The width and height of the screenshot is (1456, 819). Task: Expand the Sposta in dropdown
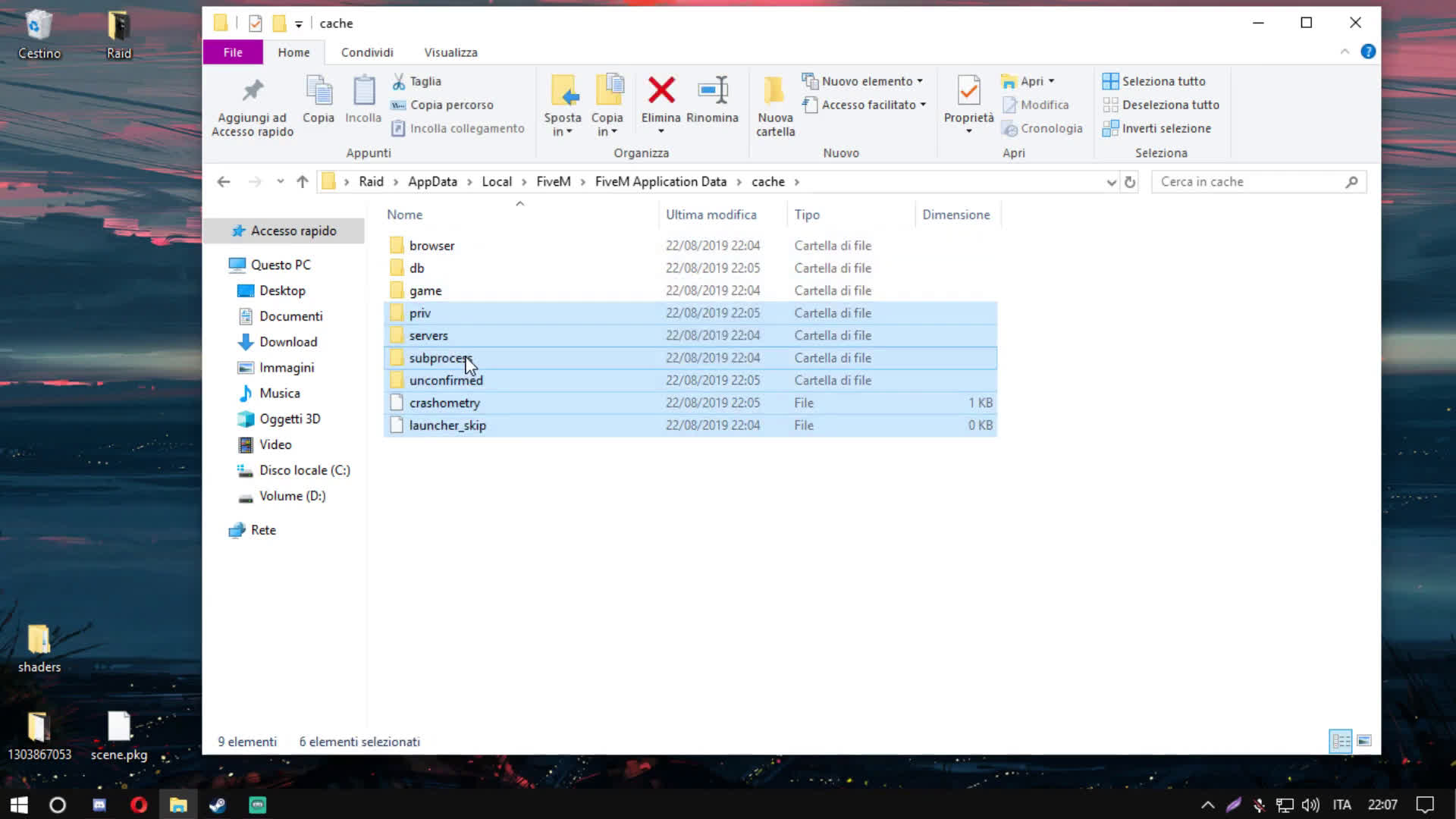point(562,132)
